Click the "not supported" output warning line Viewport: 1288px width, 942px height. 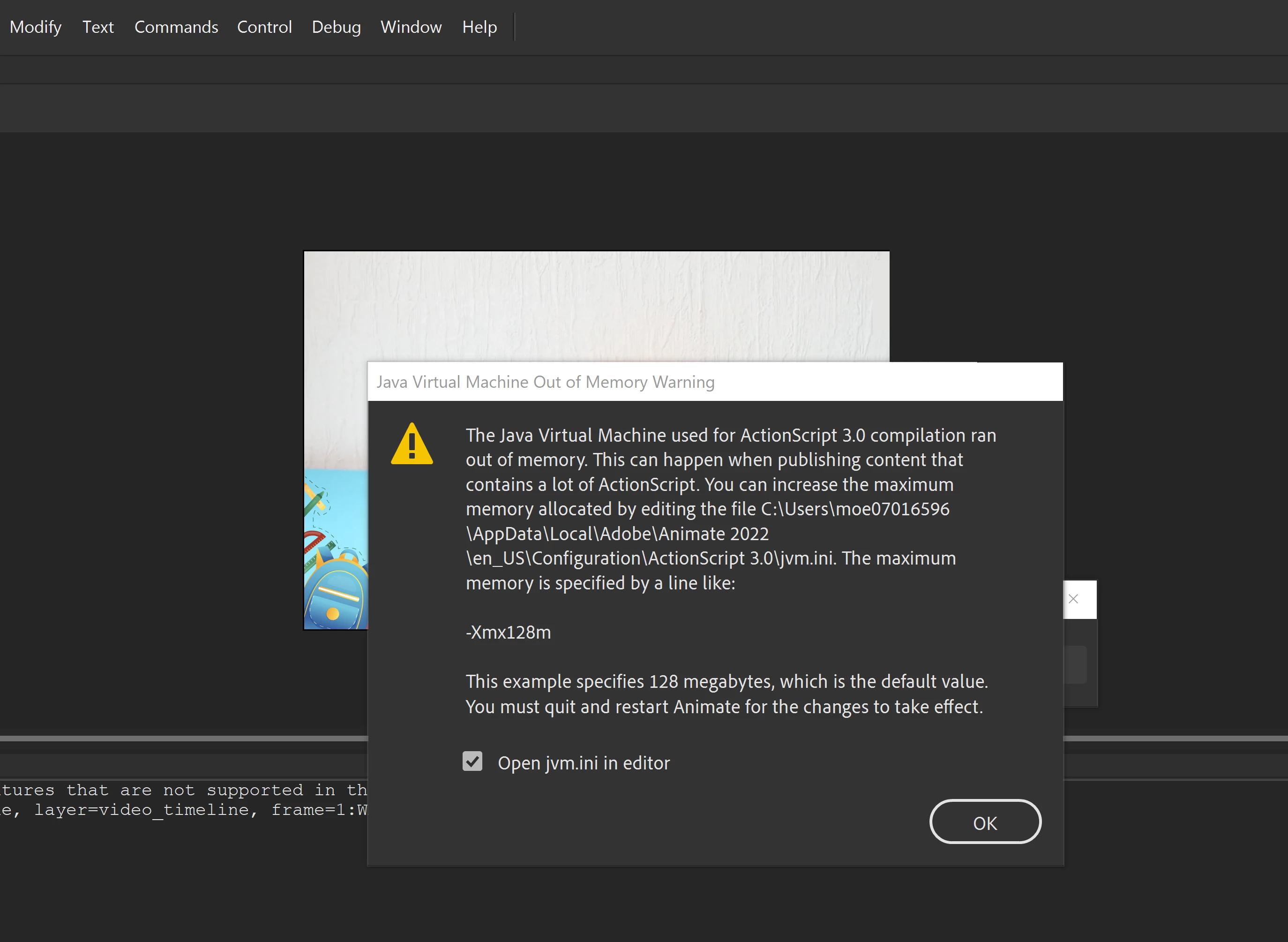point(182,790)
